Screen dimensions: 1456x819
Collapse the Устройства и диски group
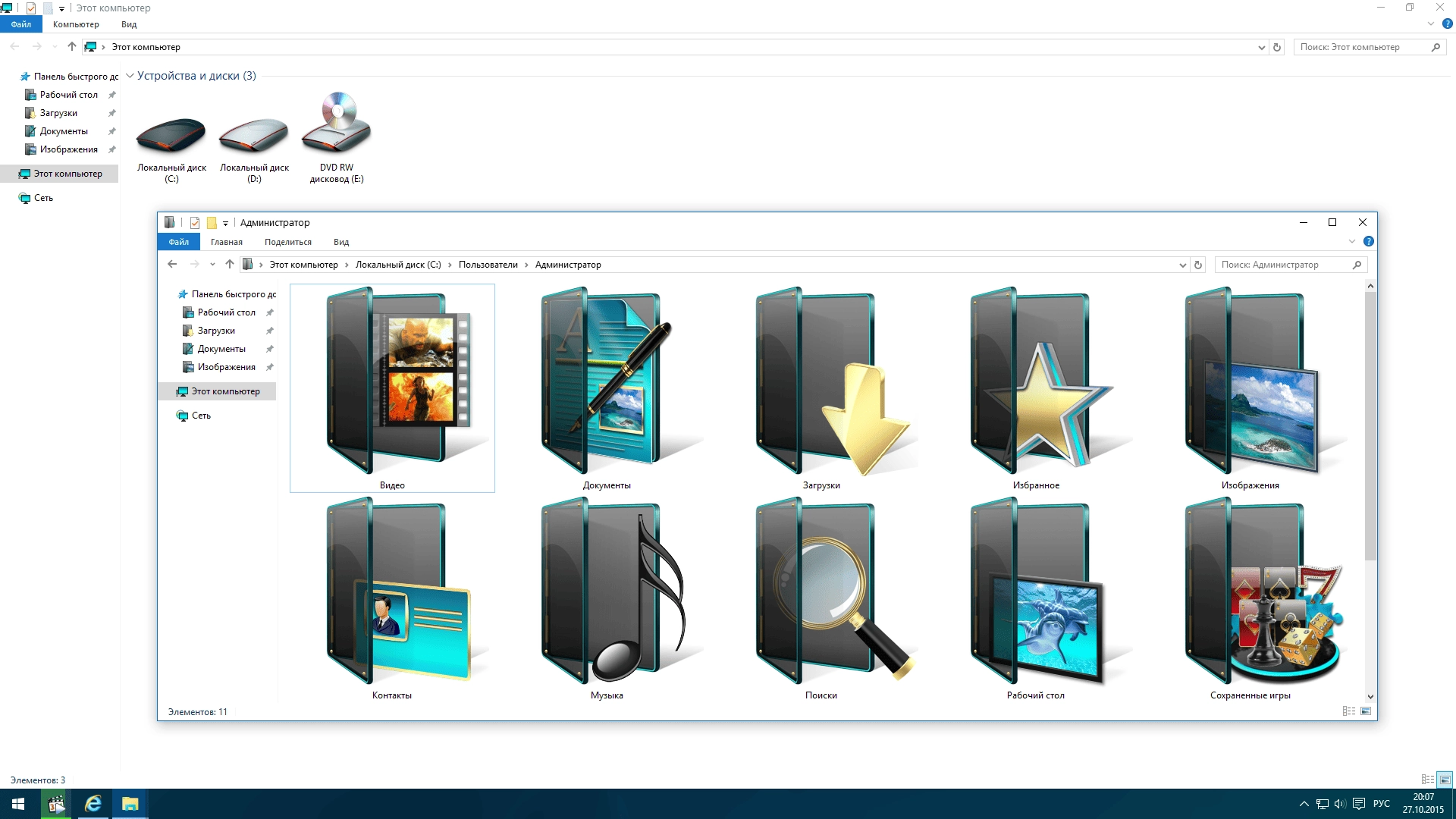point(130,76)
